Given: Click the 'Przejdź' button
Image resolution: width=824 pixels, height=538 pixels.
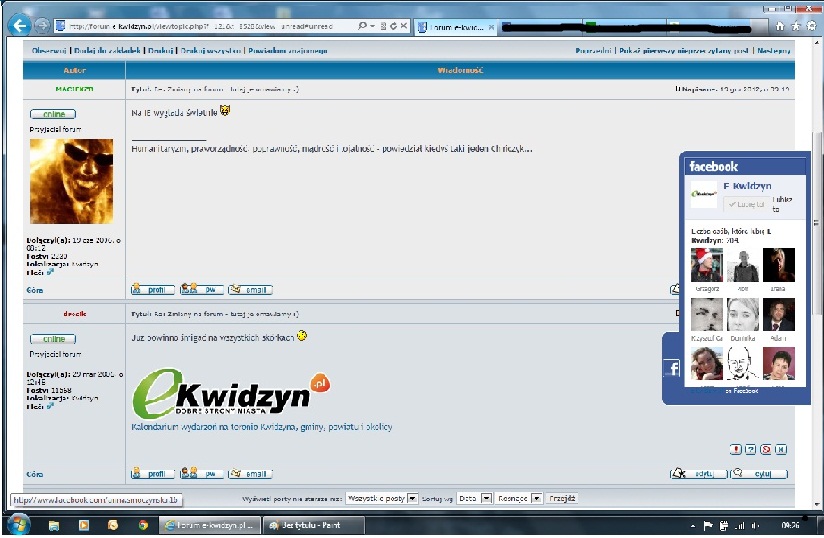Looking at the screenshot, I should pos(562,498).
